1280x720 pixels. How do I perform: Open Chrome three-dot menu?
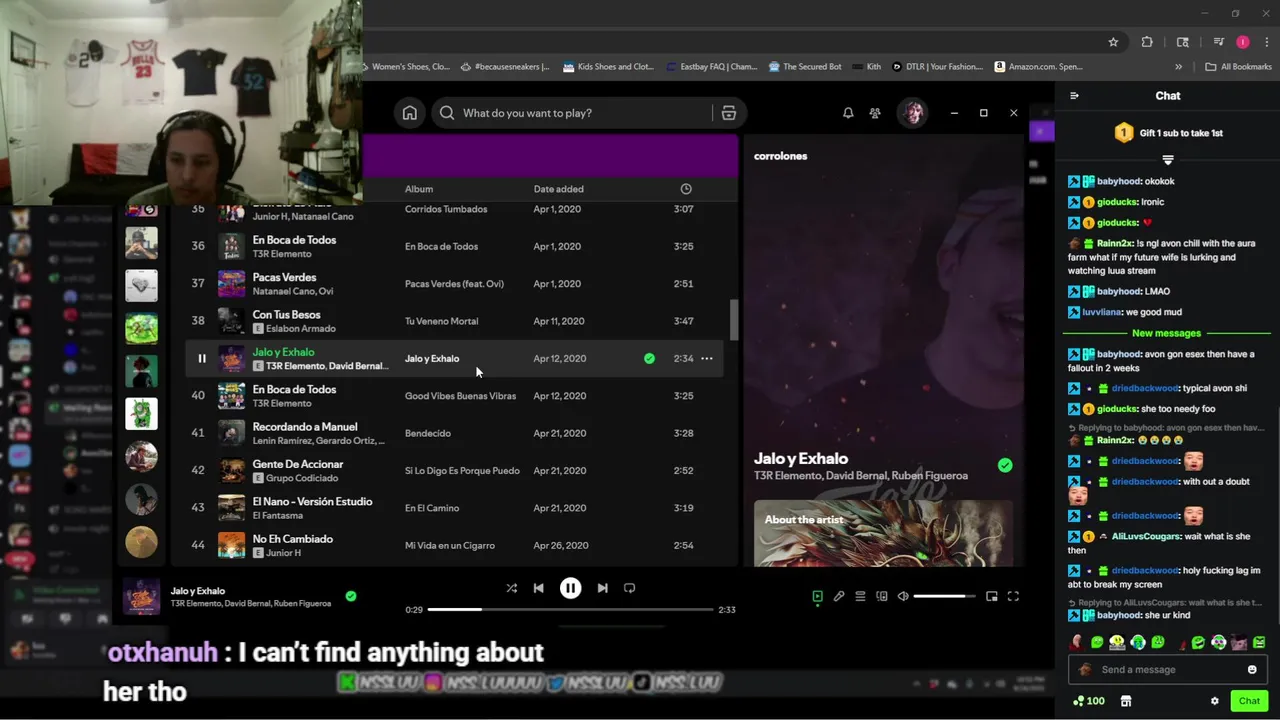(1267, 42)
